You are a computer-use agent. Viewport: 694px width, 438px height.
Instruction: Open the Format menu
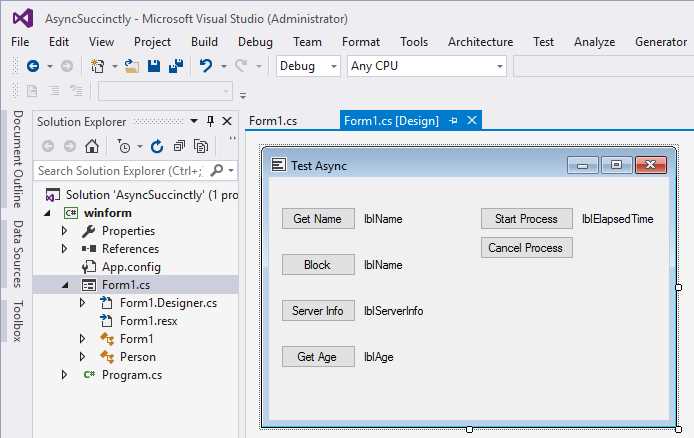361,42
